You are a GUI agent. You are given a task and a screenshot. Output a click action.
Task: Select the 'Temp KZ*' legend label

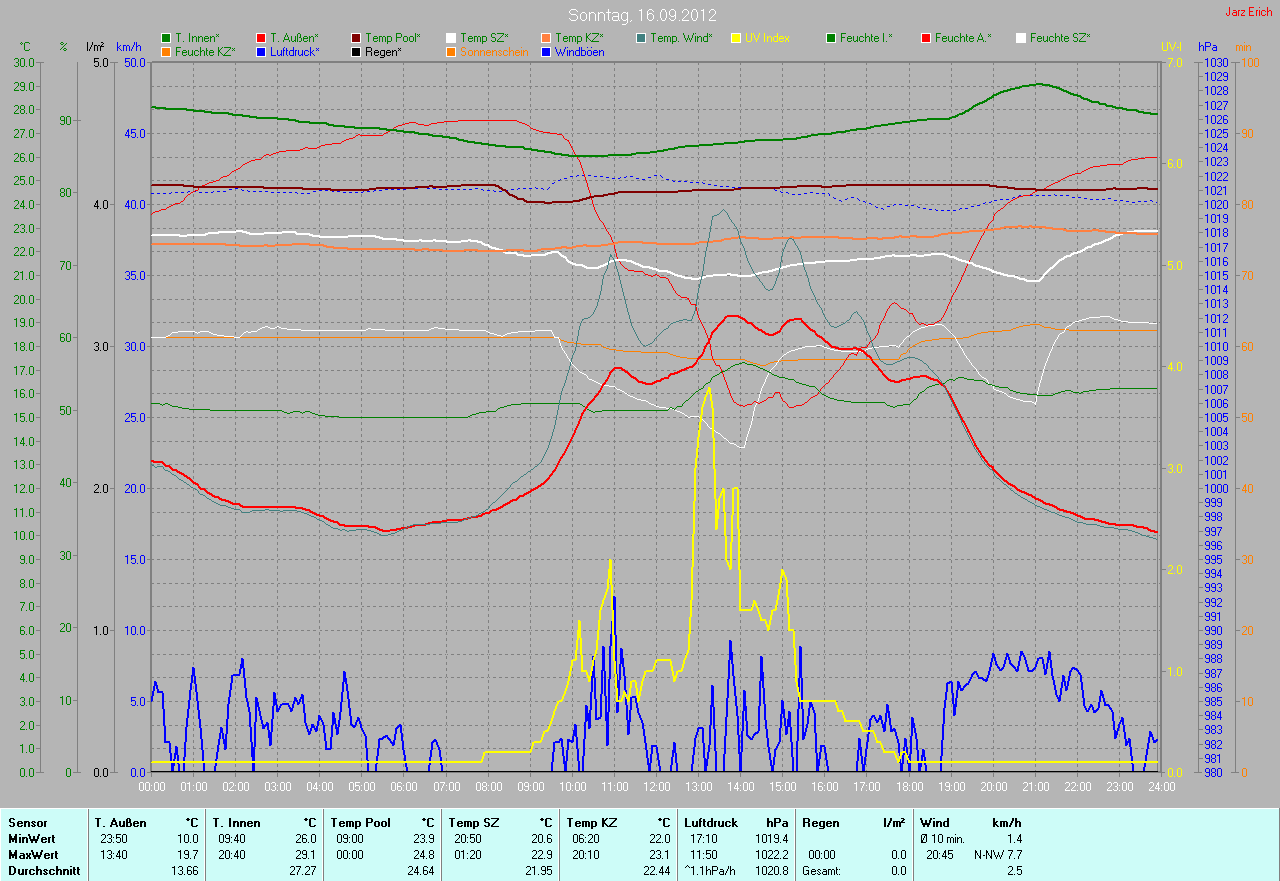click(579, 38)
